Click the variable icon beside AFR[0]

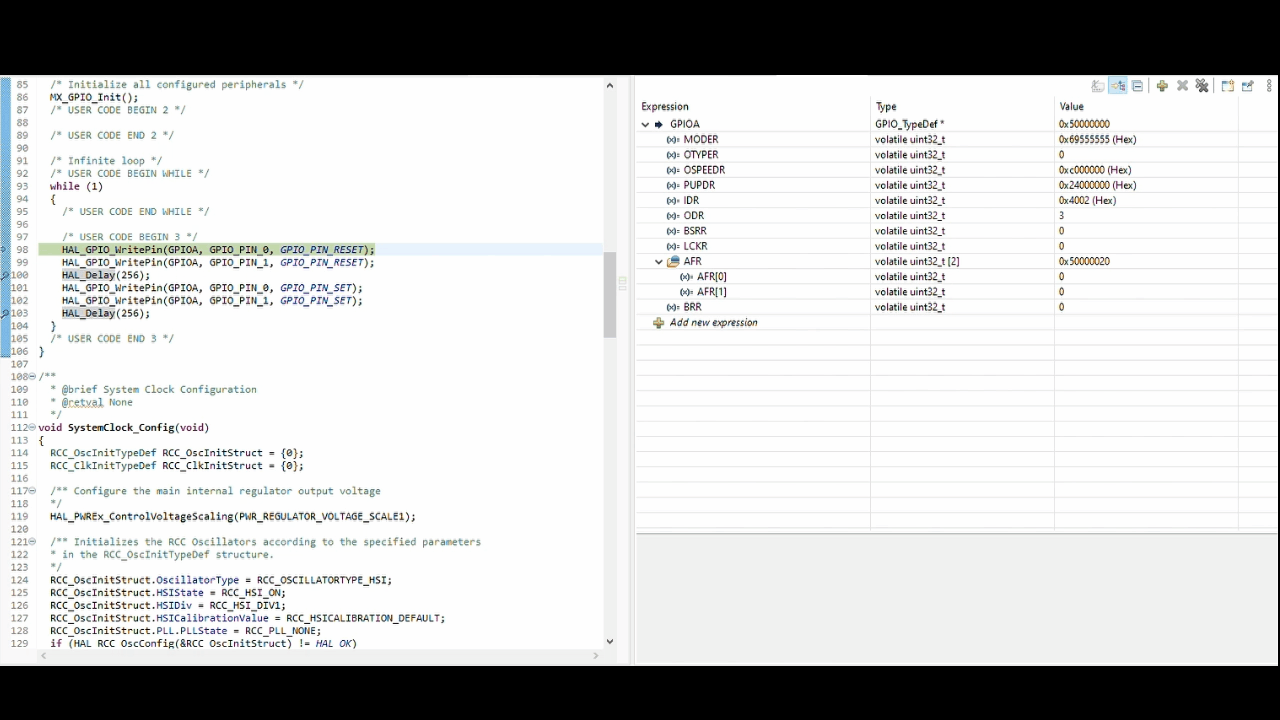pos(686,277)
